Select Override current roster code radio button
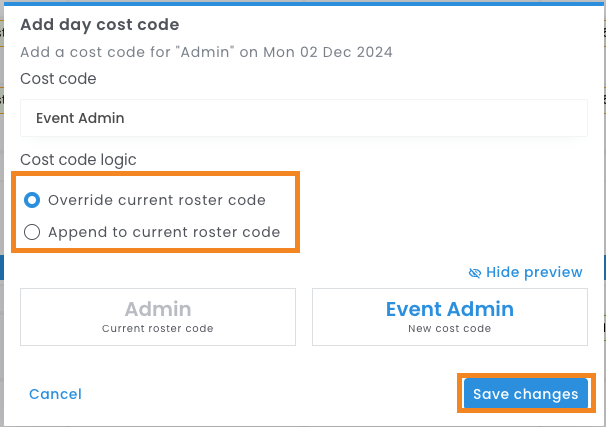This screenshot has height=427, width=606. click(x=32, y=200)
